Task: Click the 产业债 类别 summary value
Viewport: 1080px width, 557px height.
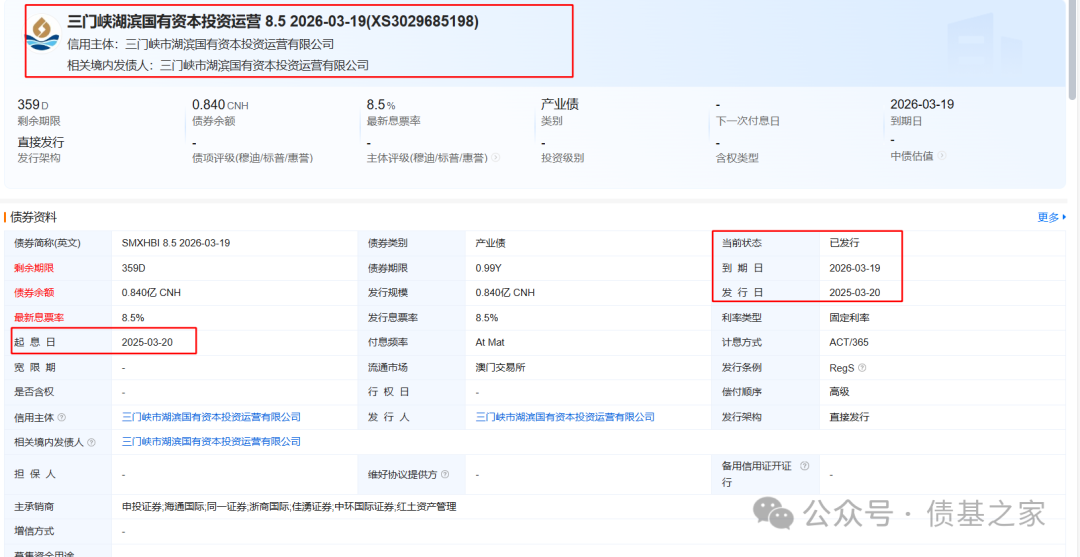Action: tap(560, 105)
